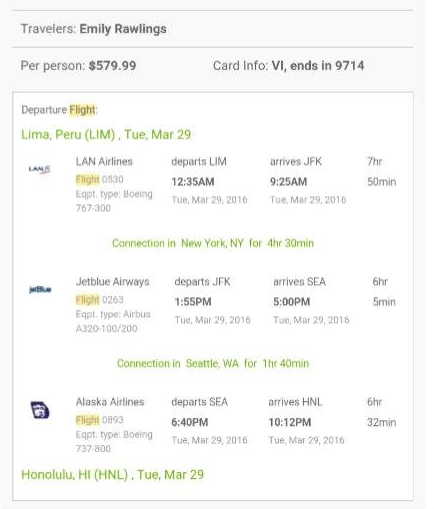Click the 1:55PM JFK departure time
The width and height of the screenshot is (434, 509).
(193, 302)
